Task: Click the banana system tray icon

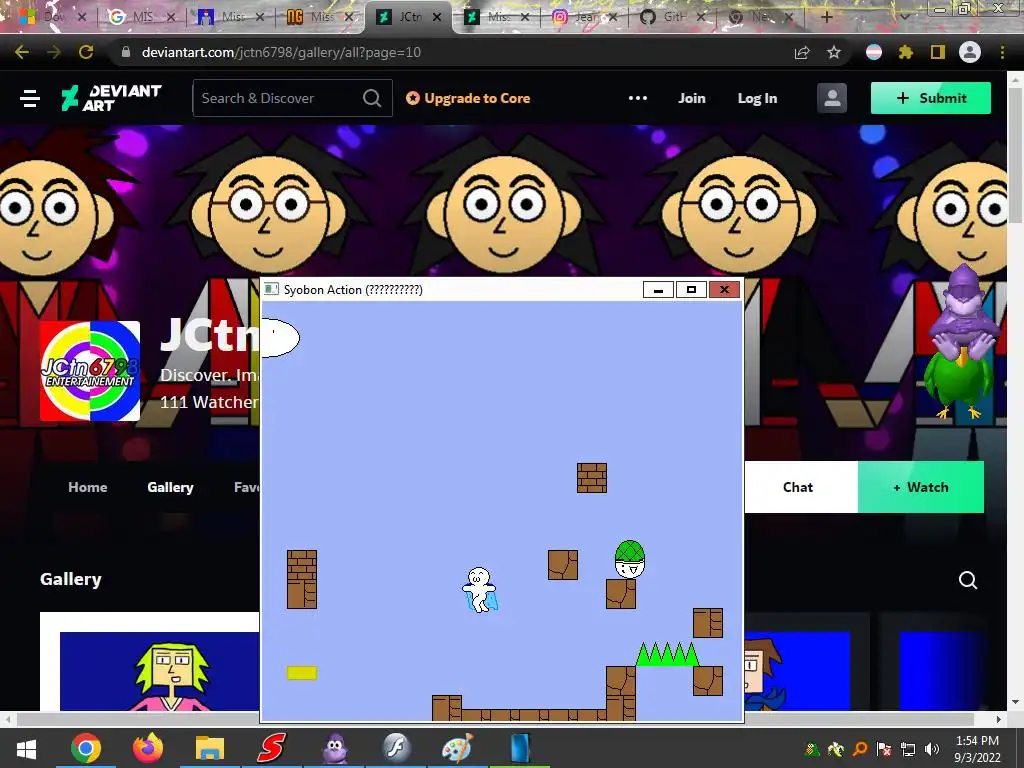Action: (836, 749)
